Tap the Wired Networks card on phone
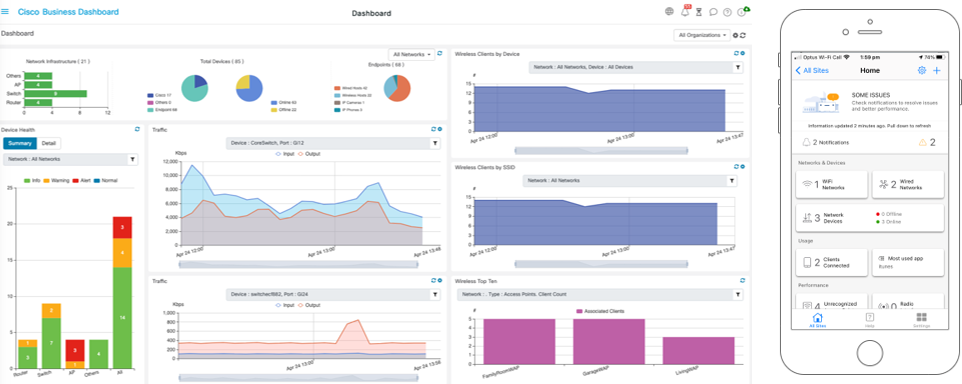This screenshot has height=384, width=962. click(907, 185)
